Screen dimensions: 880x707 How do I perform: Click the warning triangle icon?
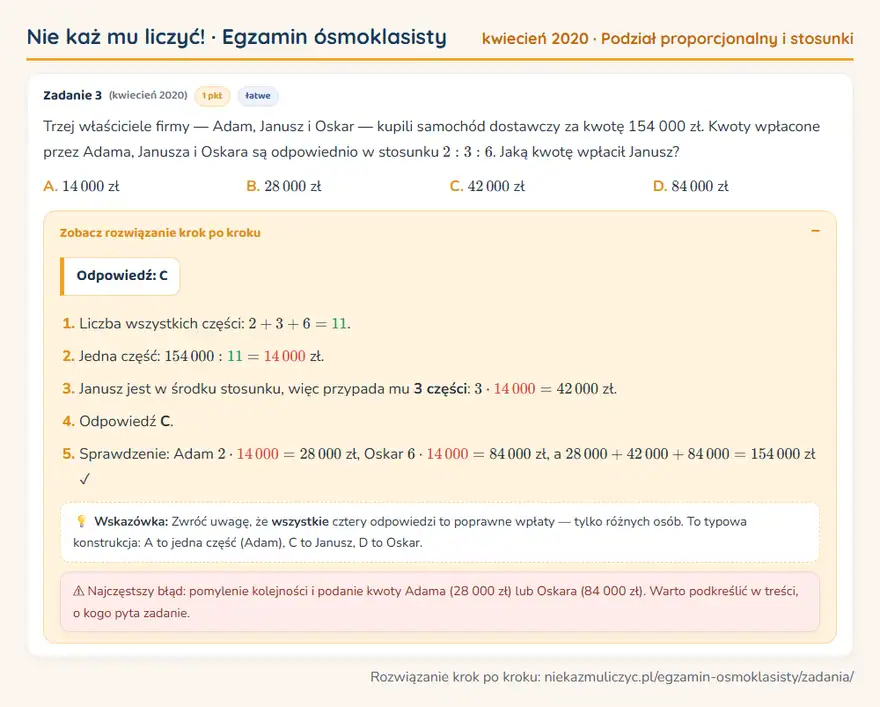point(79,591)
